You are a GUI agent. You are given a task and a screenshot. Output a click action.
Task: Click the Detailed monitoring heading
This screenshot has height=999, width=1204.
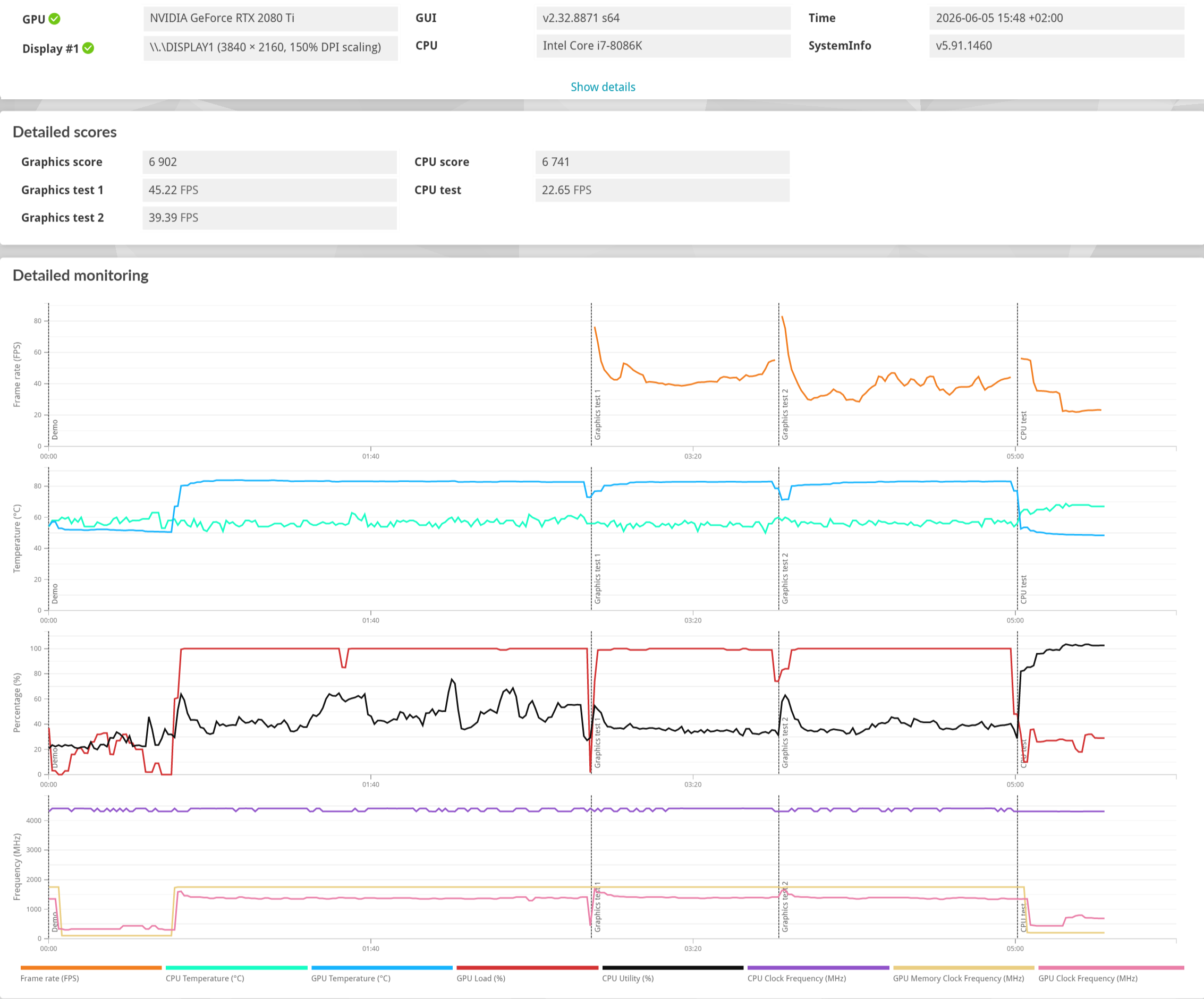click(80, 276)
